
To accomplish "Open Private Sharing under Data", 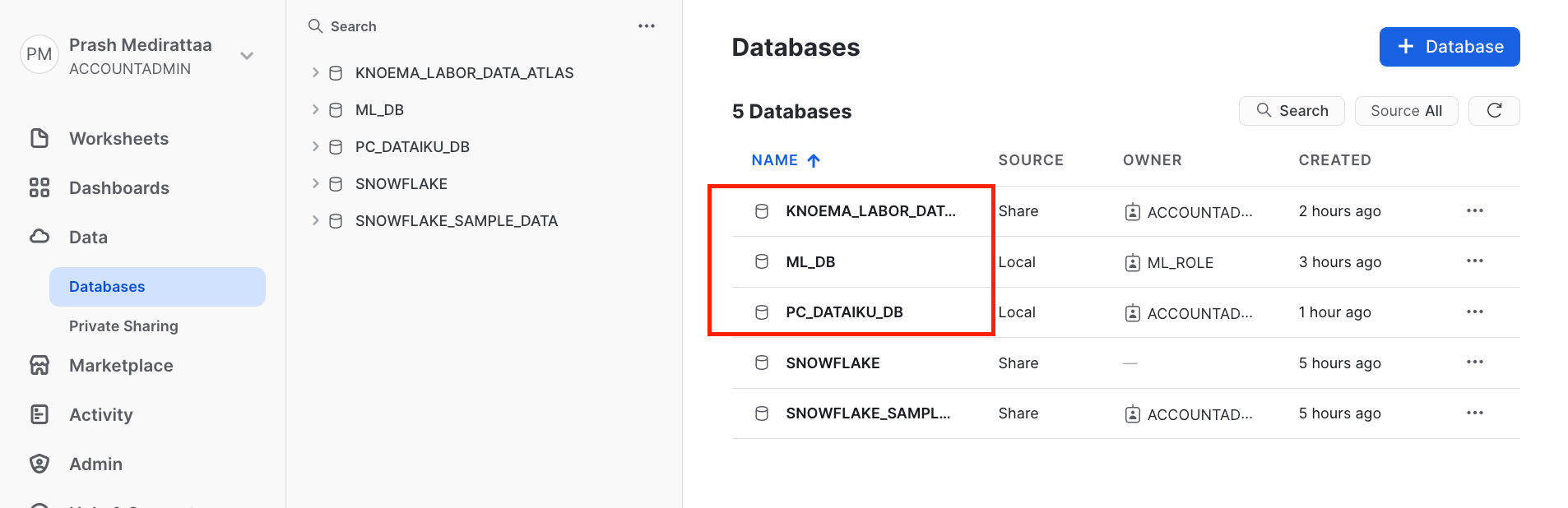I will pyautogui.click(x=123, y=326).
